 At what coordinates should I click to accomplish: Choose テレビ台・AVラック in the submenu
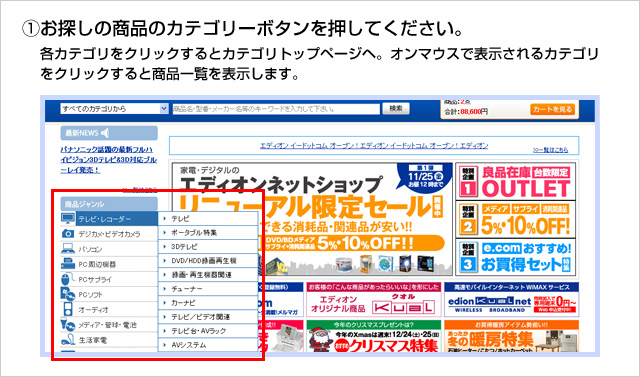208,330
